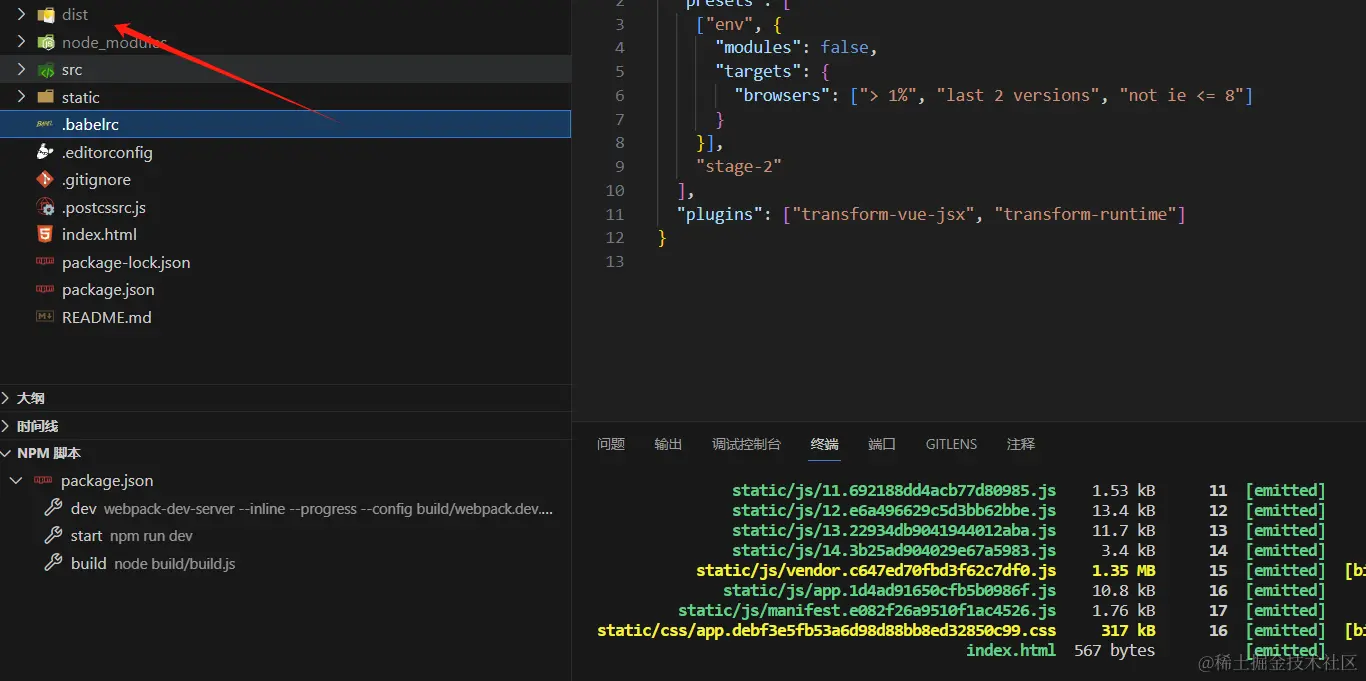The height and width of the screenshot is (681, 1366).
Task: Click the index.html HTML5 icon
Action: 45,234
